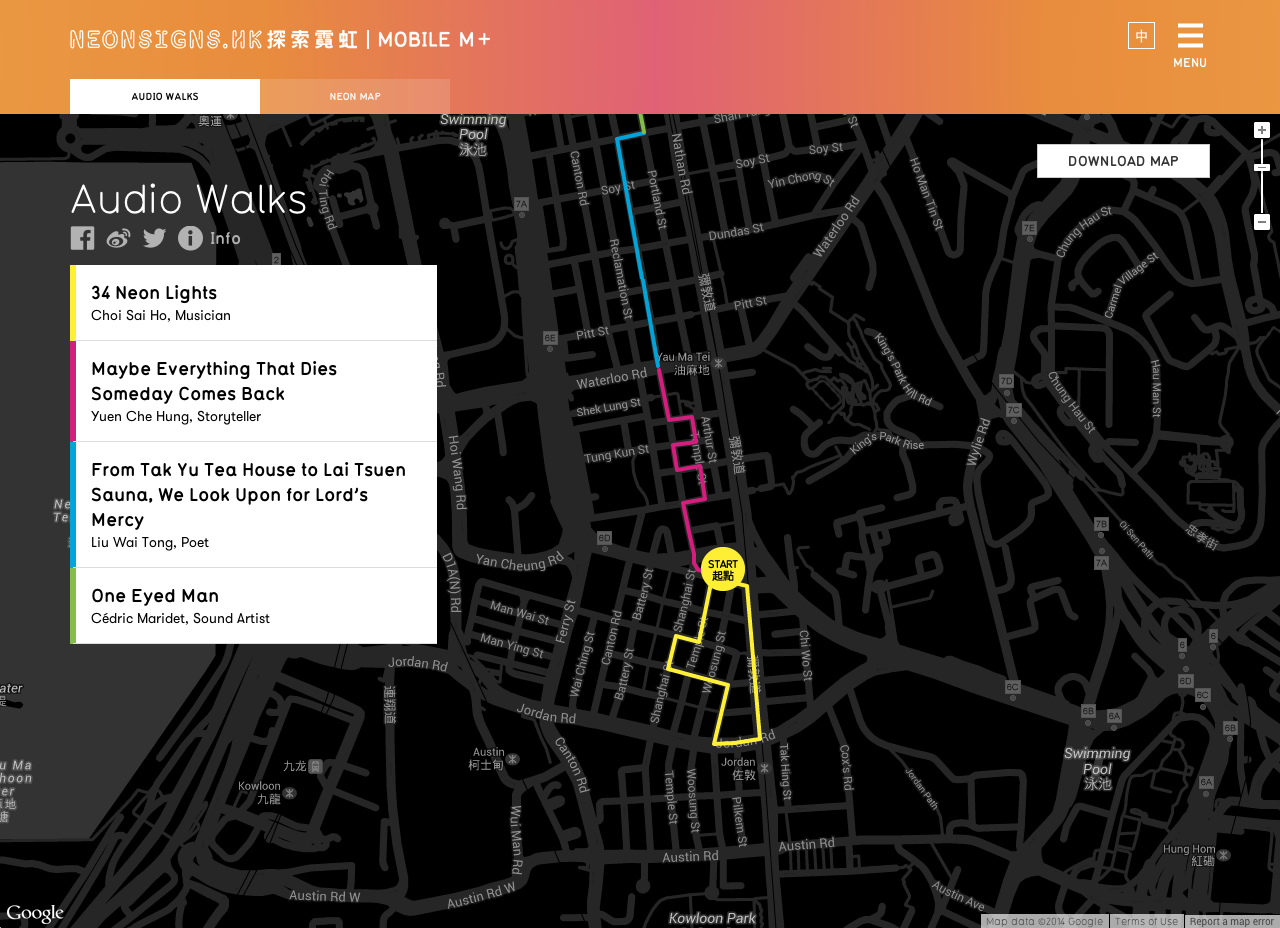Click the Mobile M+ header text

coord(434,39)
